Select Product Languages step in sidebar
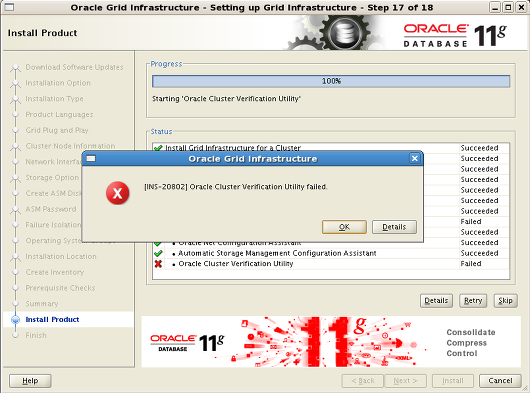Screen dimensions: 530x393 coord(59,114)
